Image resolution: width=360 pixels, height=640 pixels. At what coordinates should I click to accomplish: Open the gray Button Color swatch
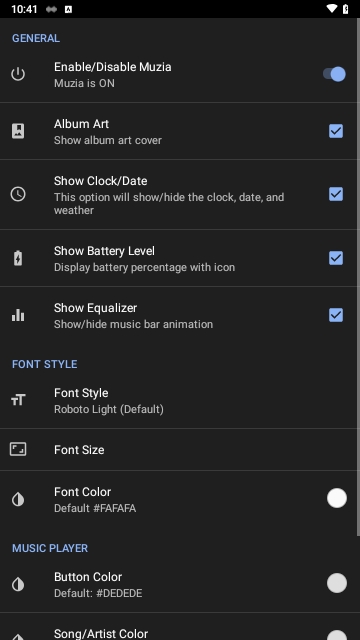(337, 583)
